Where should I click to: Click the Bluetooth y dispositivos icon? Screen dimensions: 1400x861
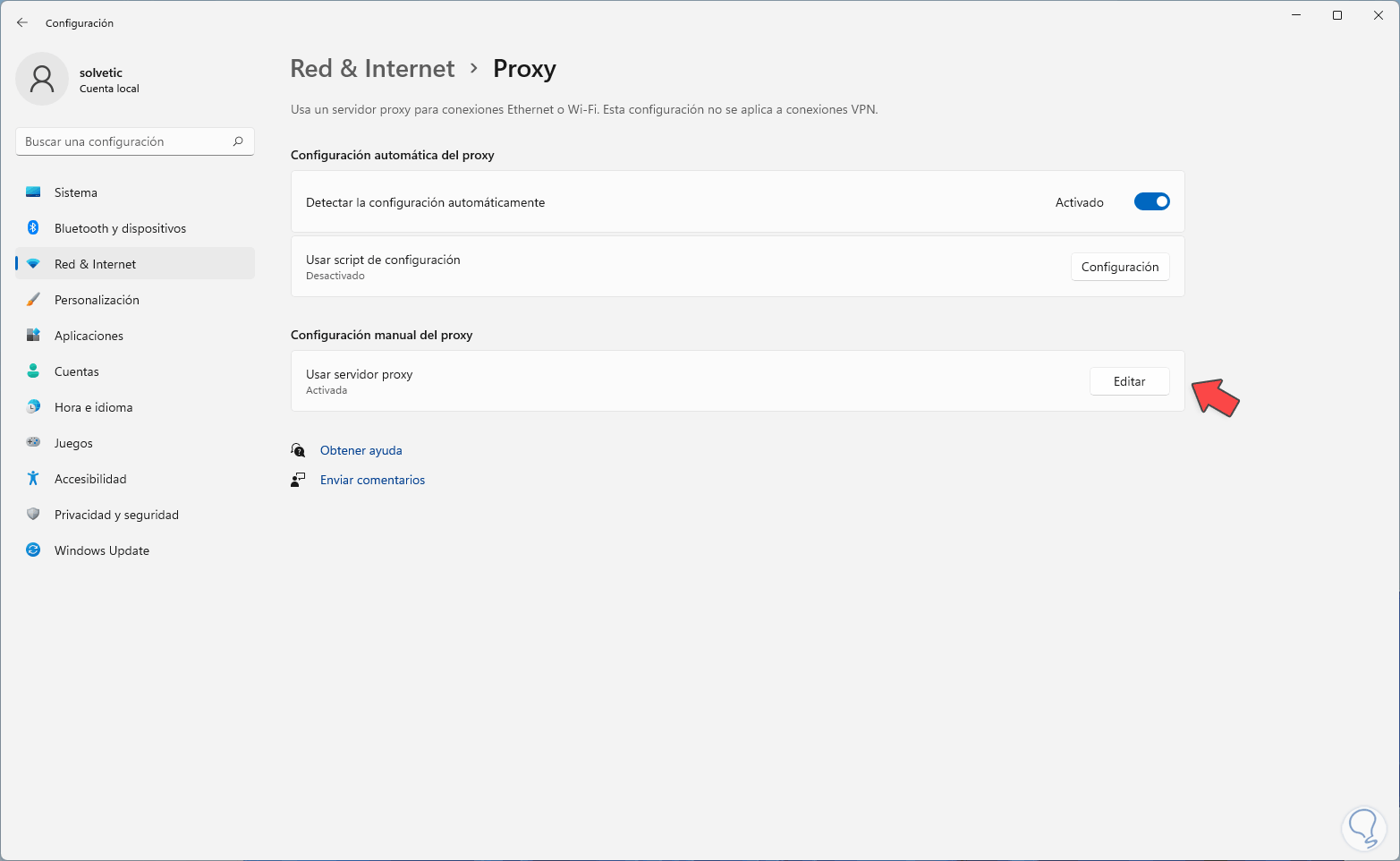pyautogui.click(x=33, y=228)
